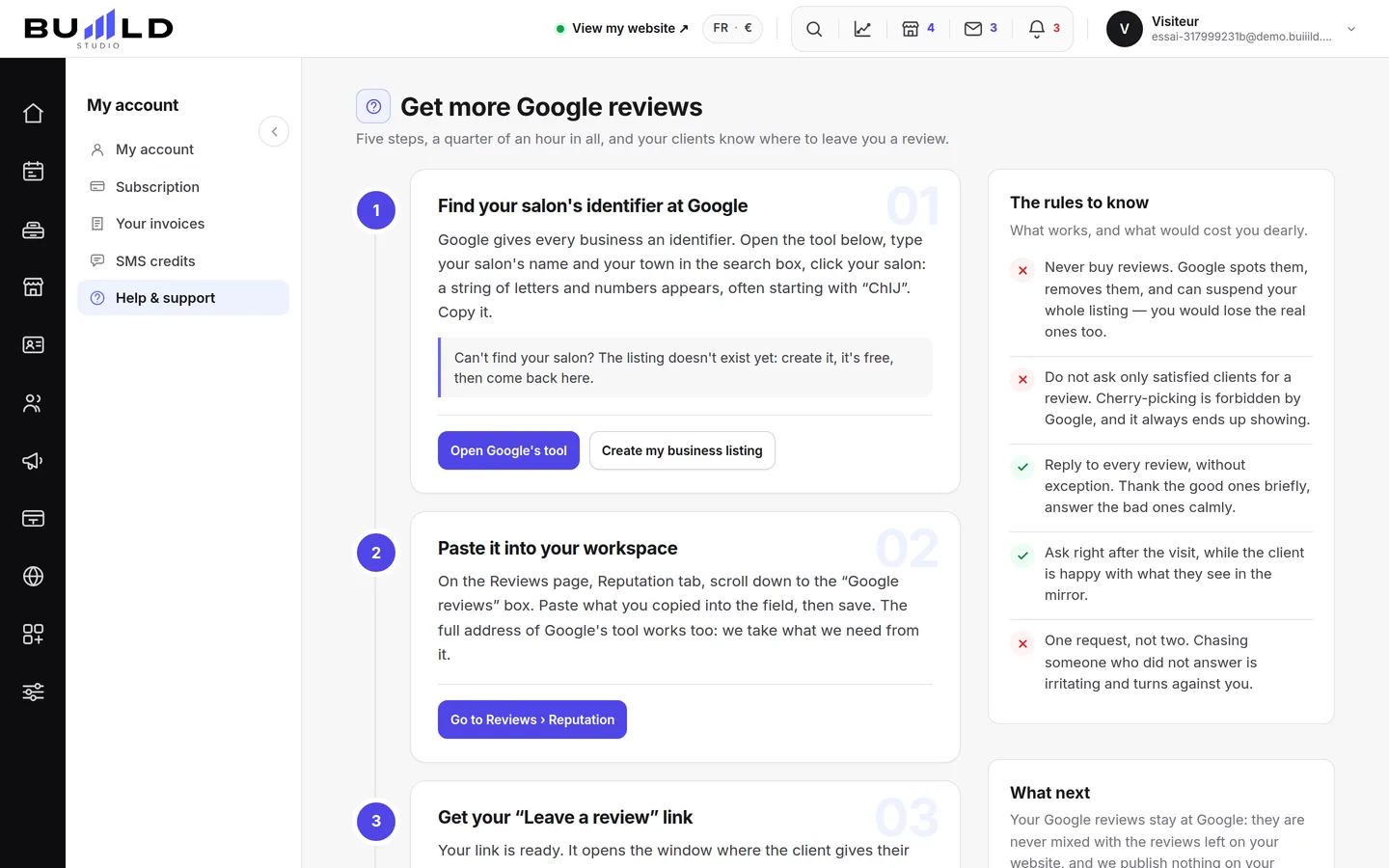The width and height of the screenshot is (1389, 868).
Task: Open the notifications bell icon
Action: point(1044,29)
